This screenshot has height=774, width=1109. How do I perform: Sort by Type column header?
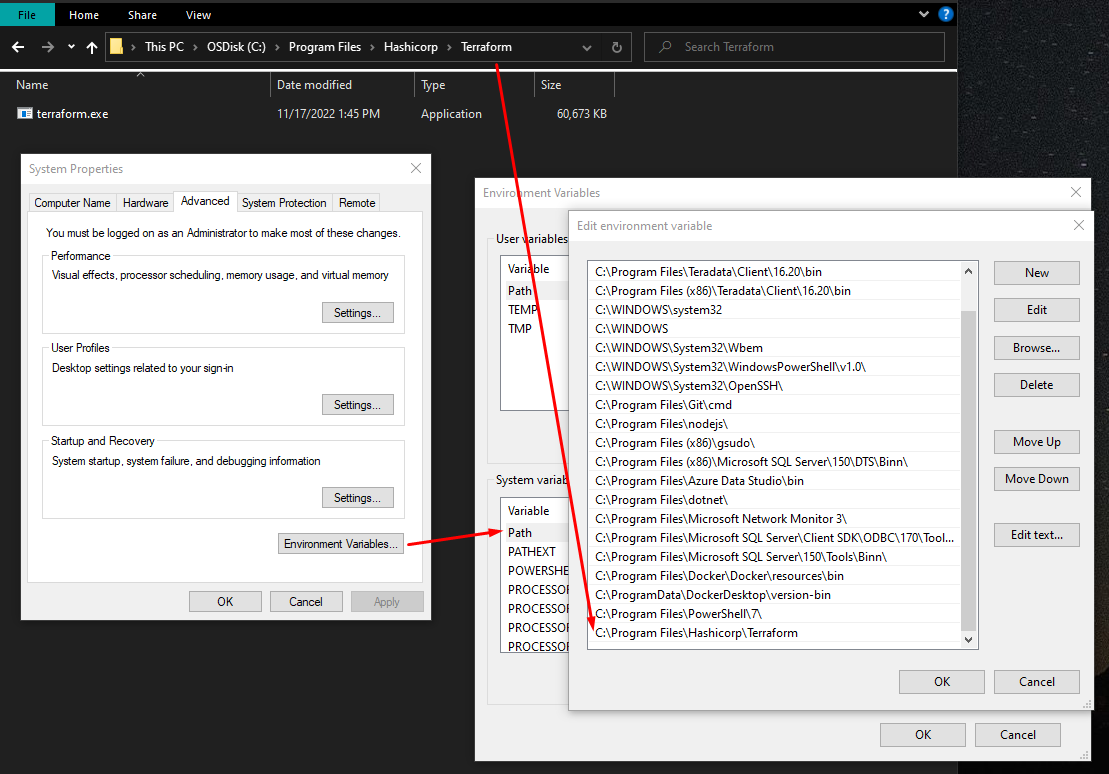tap(433, 85)
